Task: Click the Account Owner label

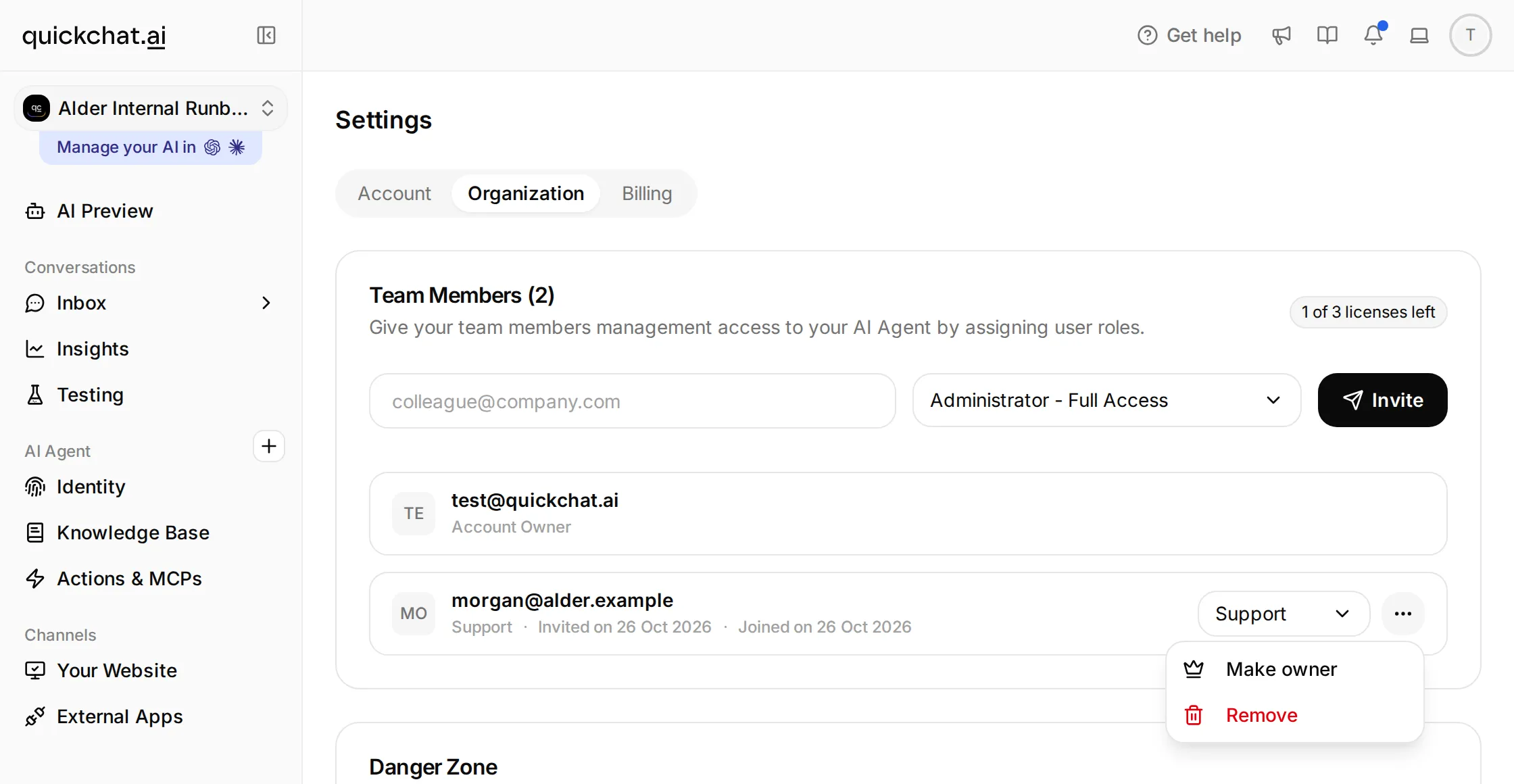Action: click(511, 527)
